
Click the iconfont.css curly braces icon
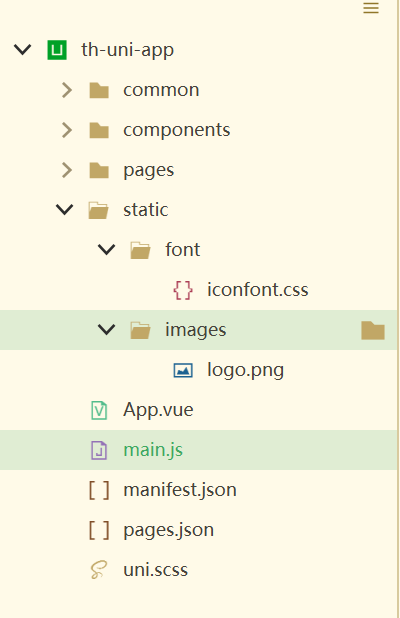183,290
